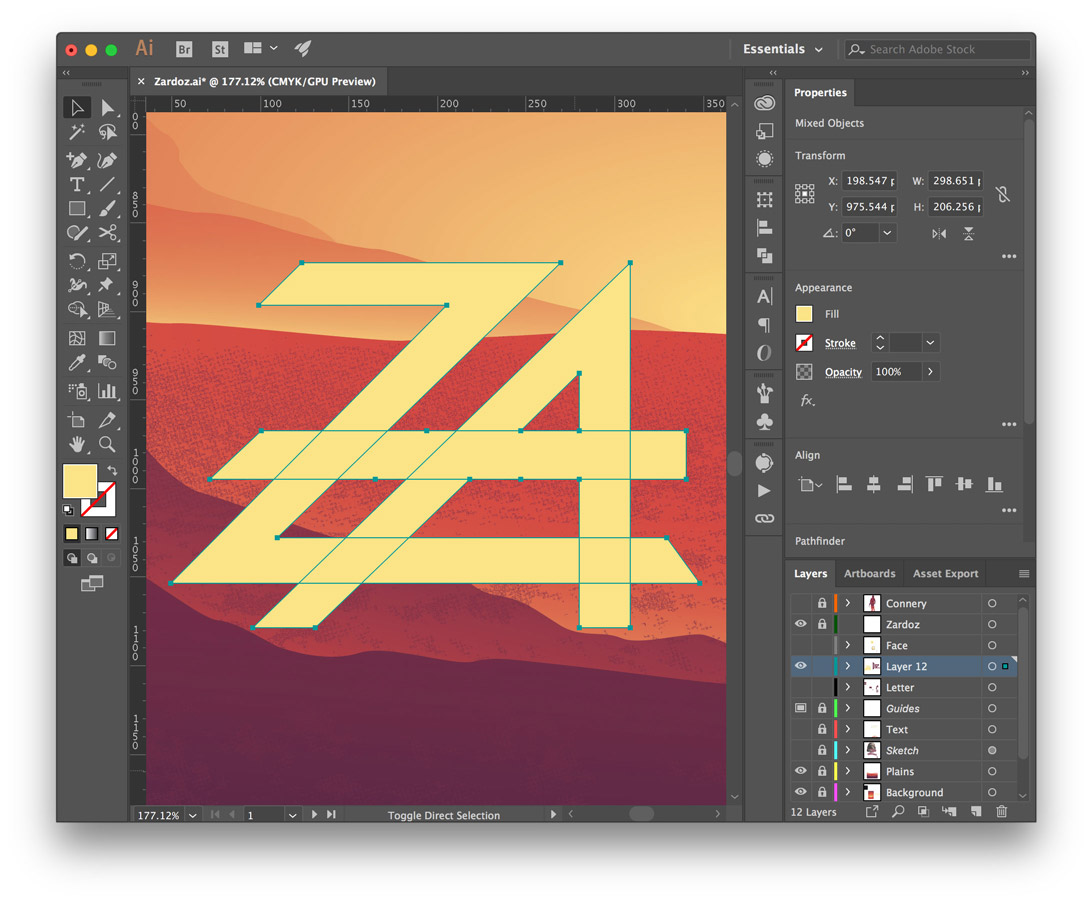Screen dimensions: 1092x902
Task: Toggle Guides layer template visibility box
Action: point(801,708)
